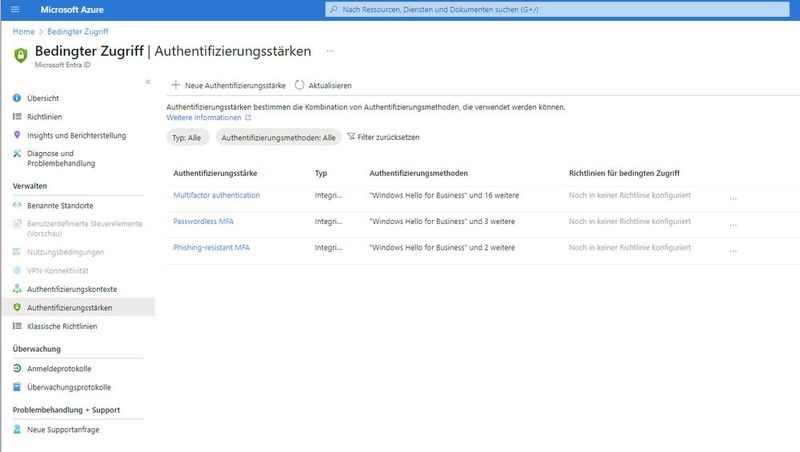The height and width of the screenshot is (452, 800).
Task: Refresh with Aktualisieren button
Action: point(323,85)
